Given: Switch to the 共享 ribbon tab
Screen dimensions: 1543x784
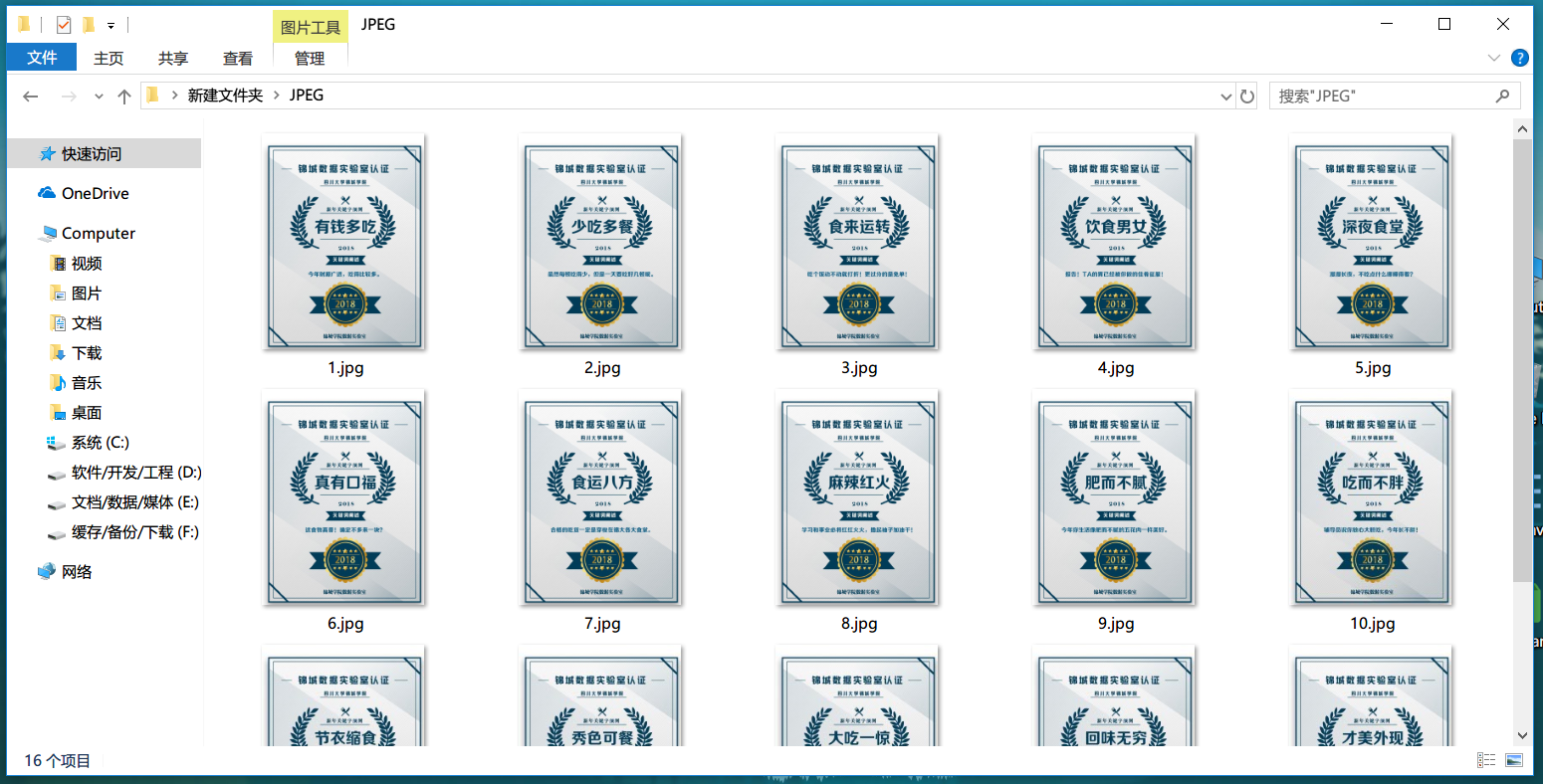Looking at the screenshot, I should tap(173, 58).
